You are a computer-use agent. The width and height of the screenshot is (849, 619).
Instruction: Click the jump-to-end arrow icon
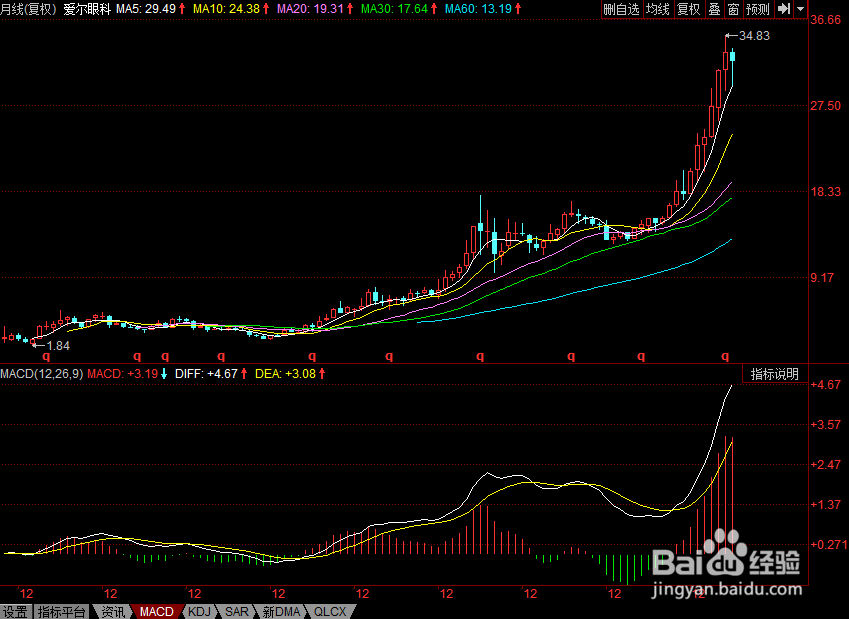783,9
